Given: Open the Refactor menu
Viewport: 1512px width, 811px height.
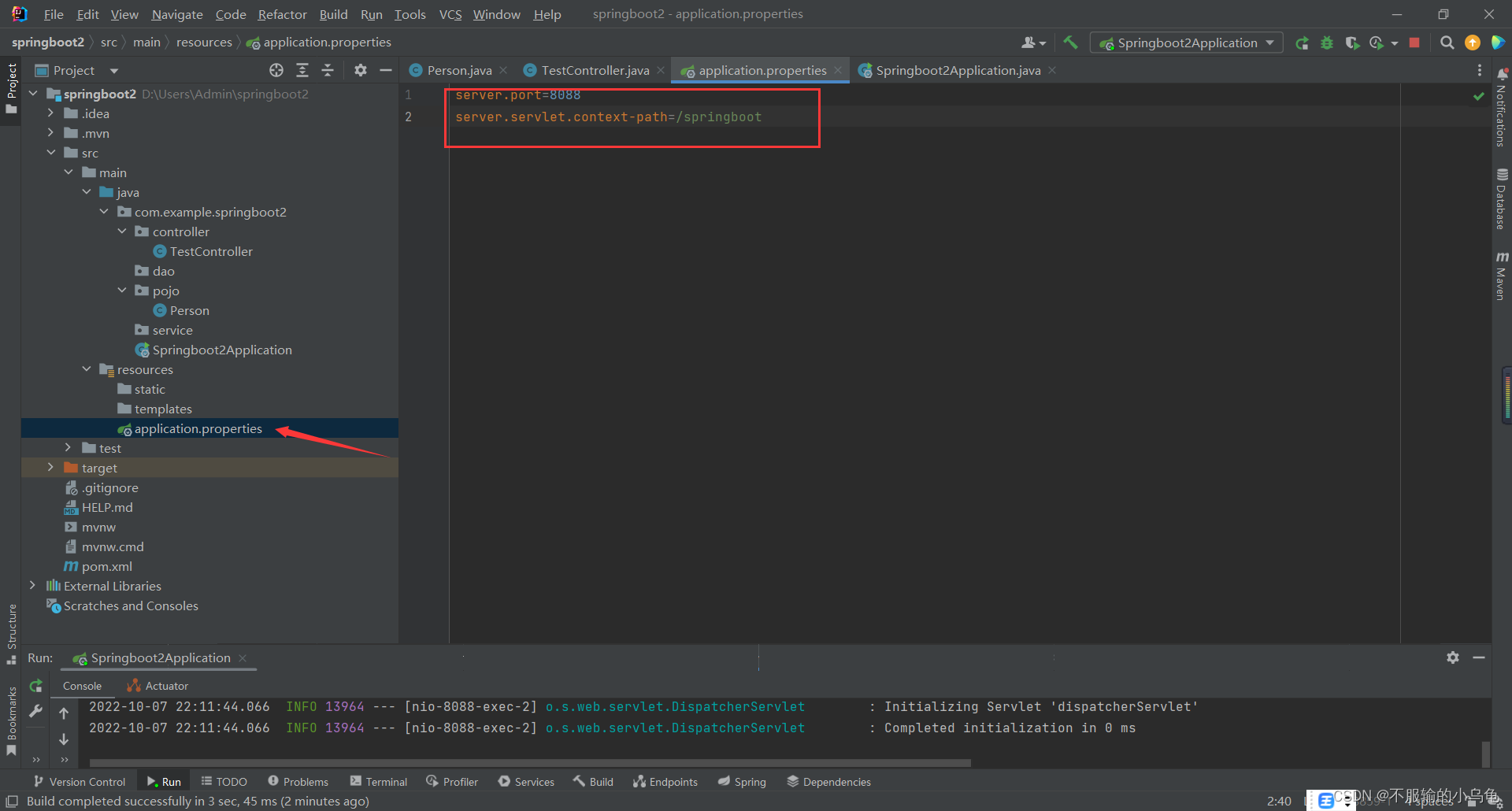Looking at the screenshot, I should coord(282,14).
